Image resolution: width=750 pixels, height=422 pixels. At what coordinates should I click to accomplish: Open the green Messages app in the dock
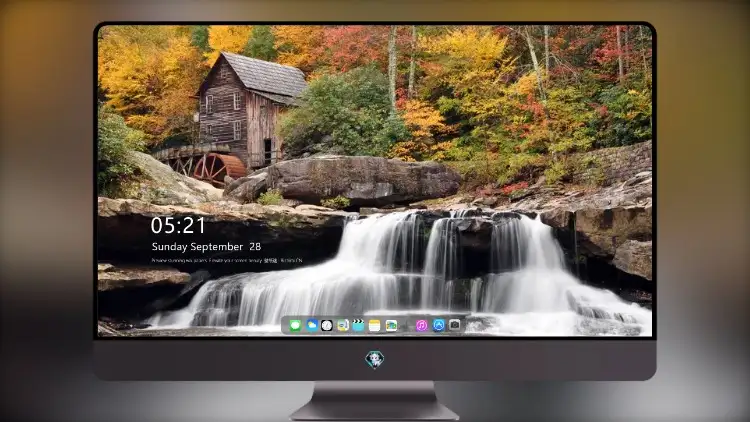pos(295,326)
